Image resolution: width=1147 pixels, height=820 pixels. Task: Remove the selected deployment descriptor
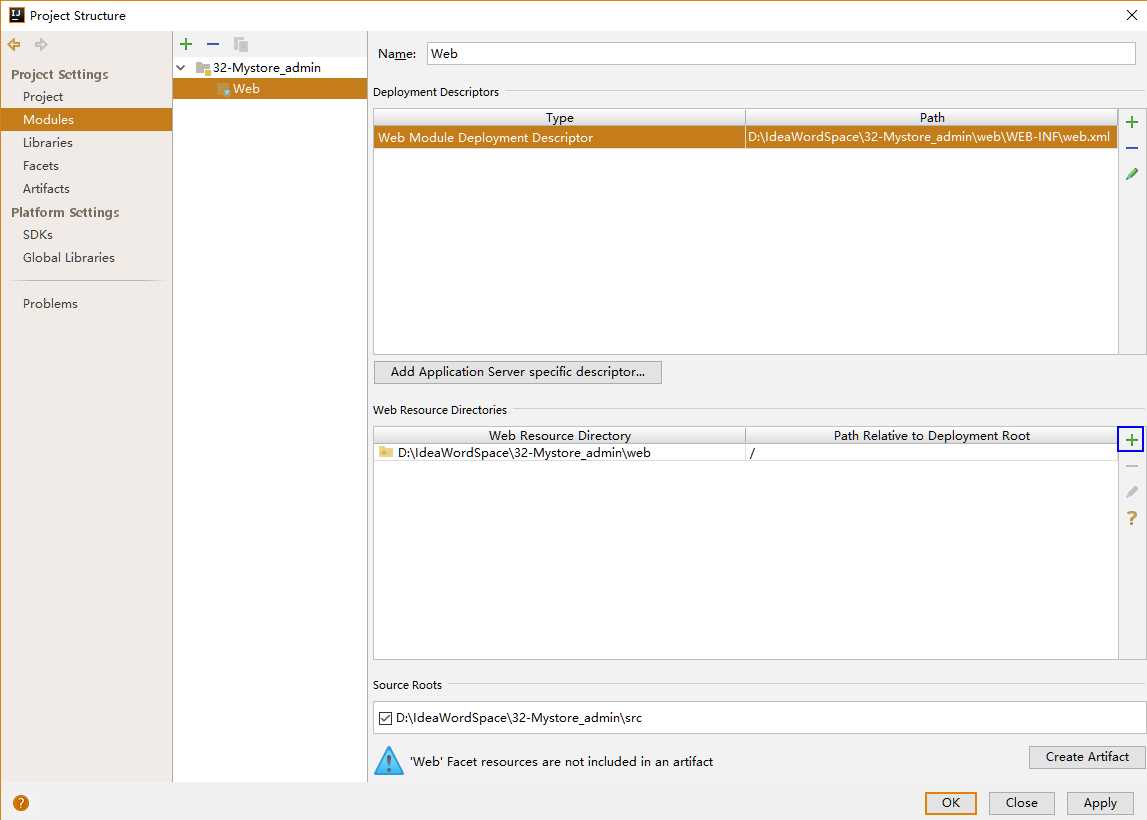pyautogui.click(x=1132, y=148)
